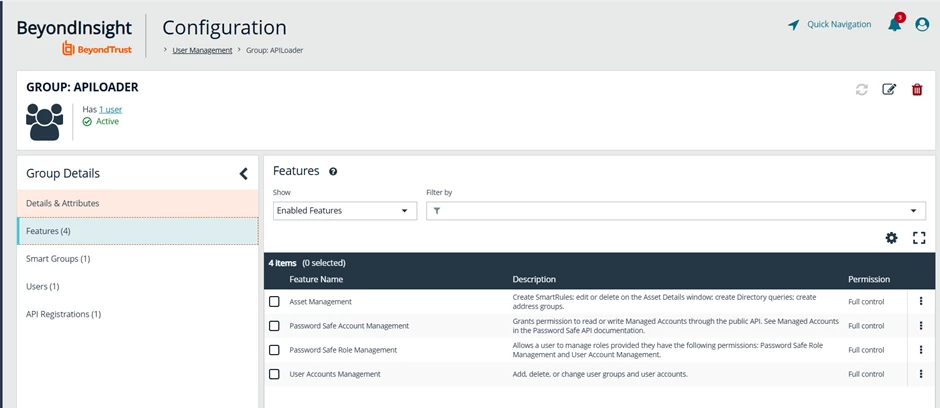This screenshot has height=408, width=940.
Task: Expand the features grid to fullscreen
Action: click(919, 238)
